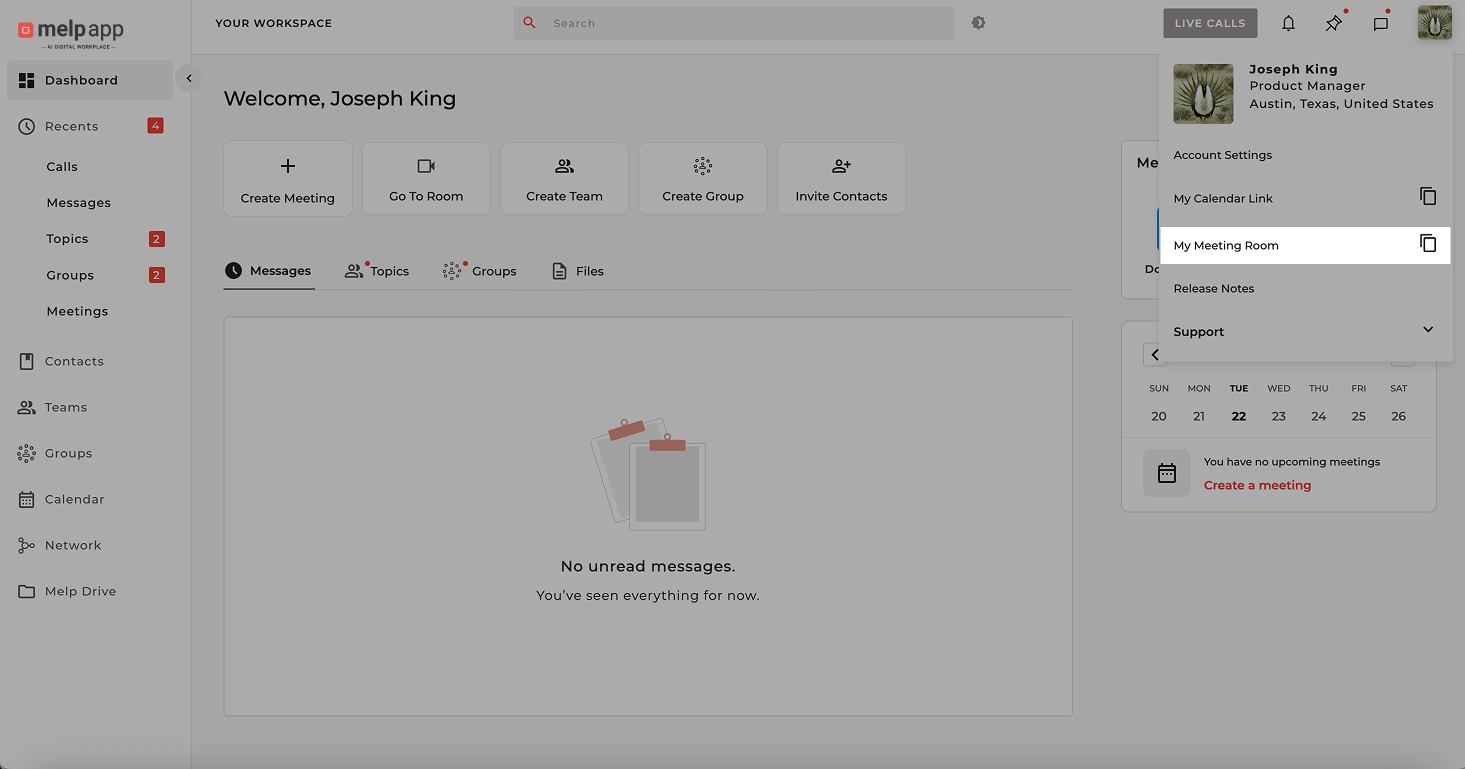Select Account Settings from the profile menu
The height and width of the screenshot is (769, 1465).
[1223, 154]
